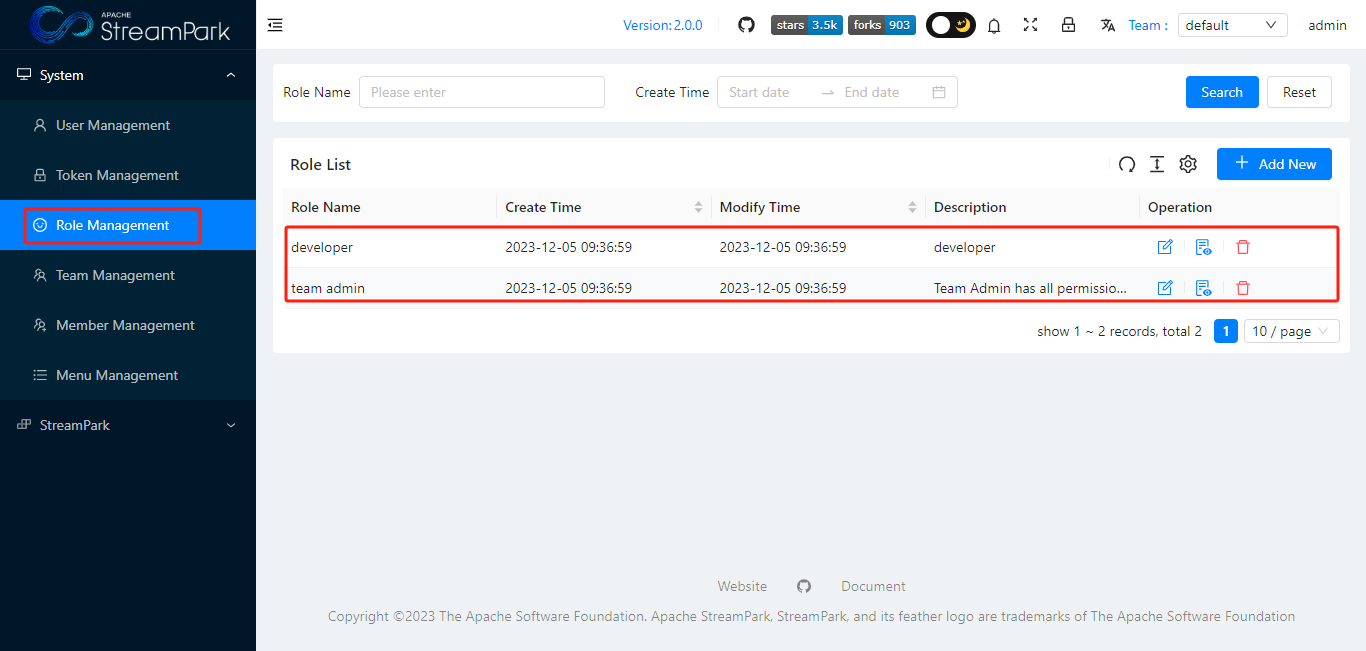Lock the screen

tap(1068, 25)
